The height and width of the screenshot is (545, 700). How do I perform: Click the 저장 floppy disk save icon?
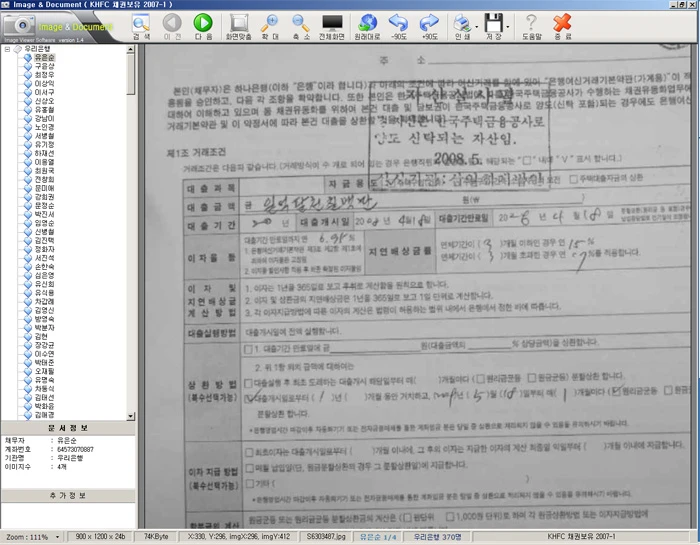(x=493, y=26)
